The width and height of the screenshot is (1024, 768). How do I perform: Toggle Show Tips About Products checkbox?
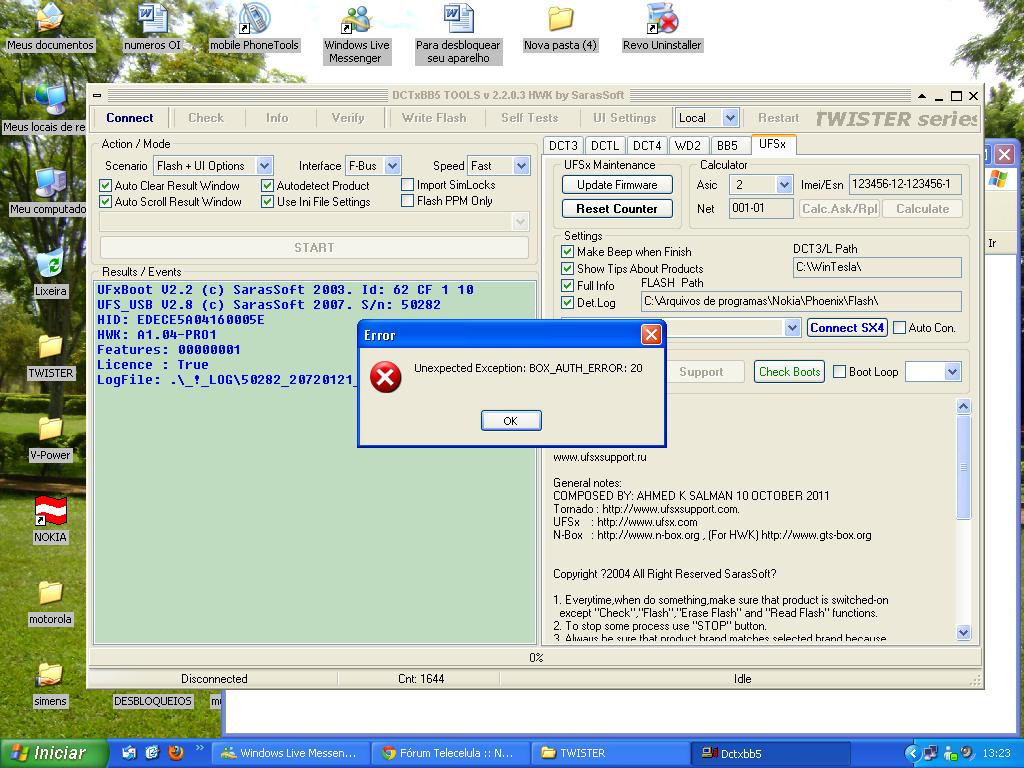tap(568, 268)
